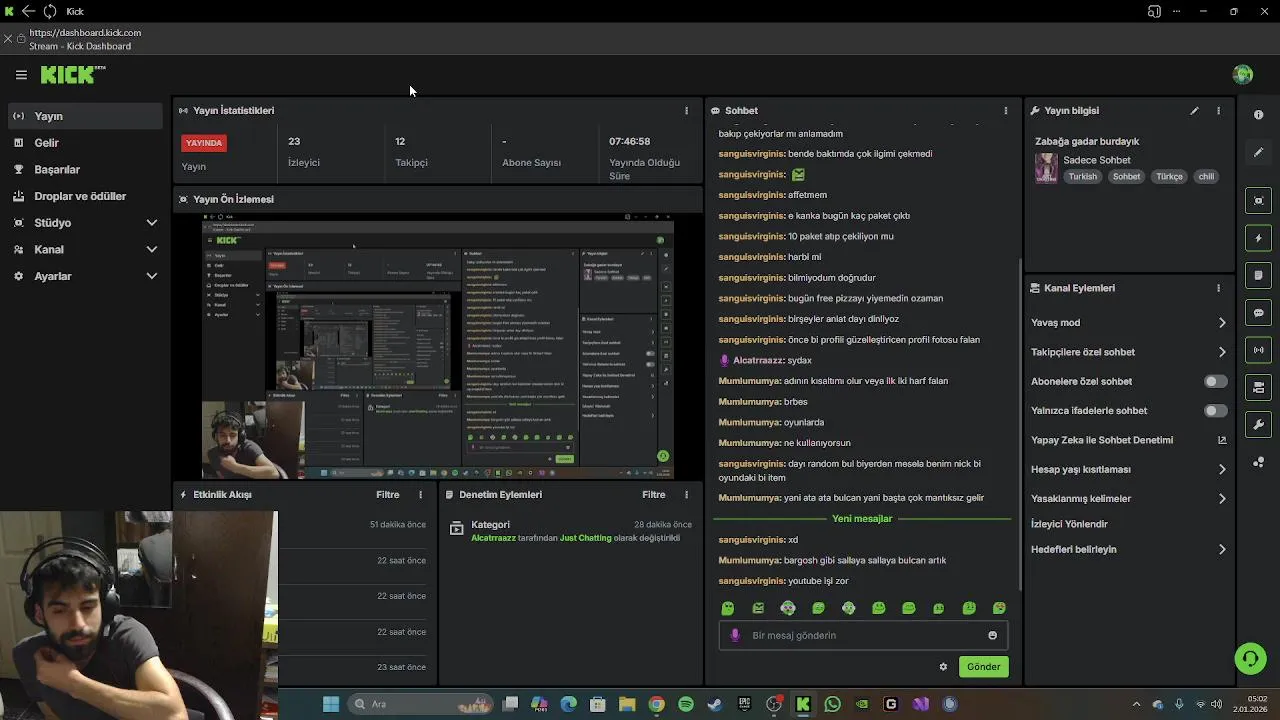Click the Yeni mesajlar divider in chat
This screenshot has width=1280, height=720.
[862, 519]
